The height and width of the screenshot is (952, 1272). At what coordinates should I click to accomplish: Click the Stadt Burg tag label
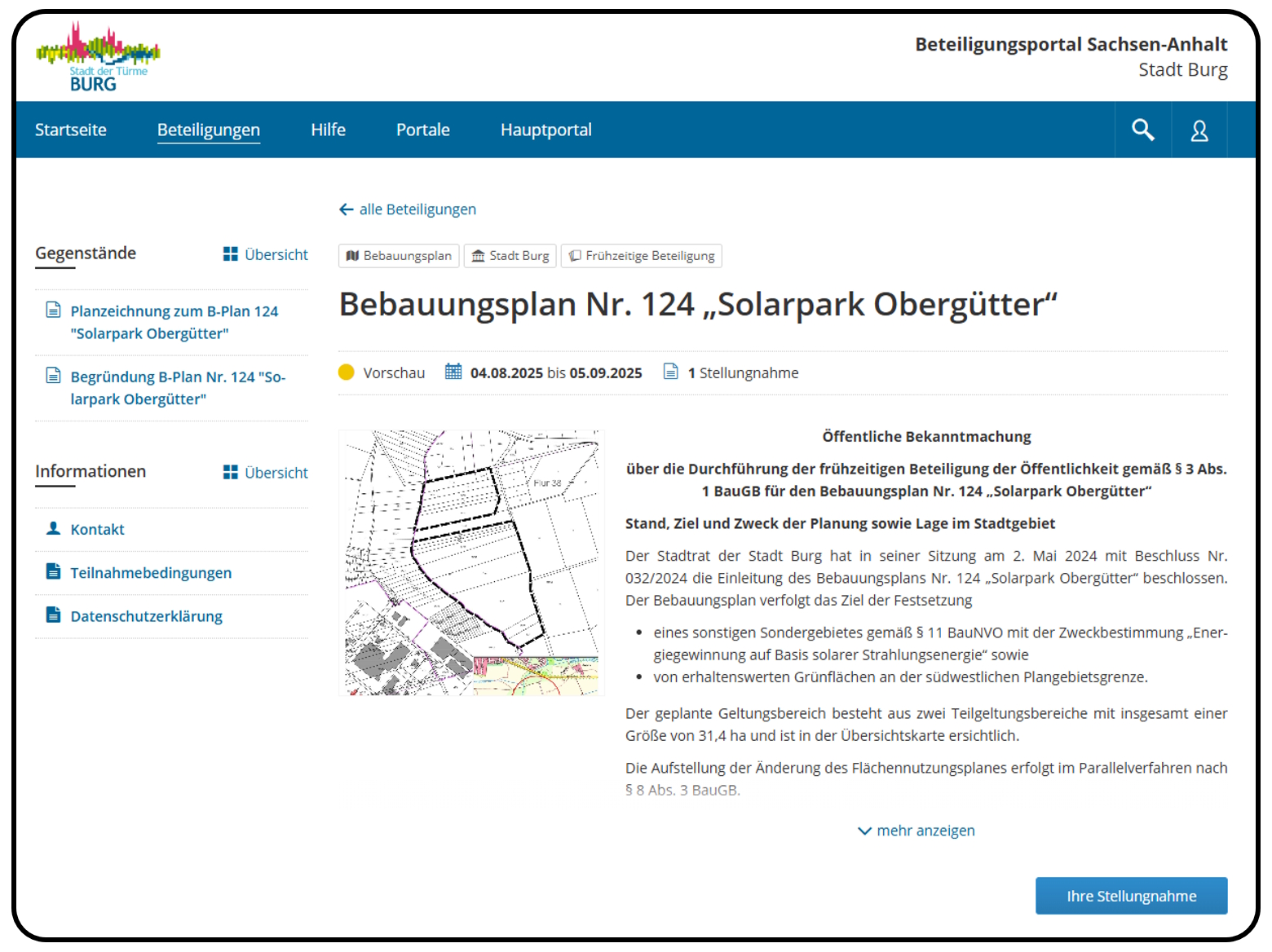[x=519, y=256]
